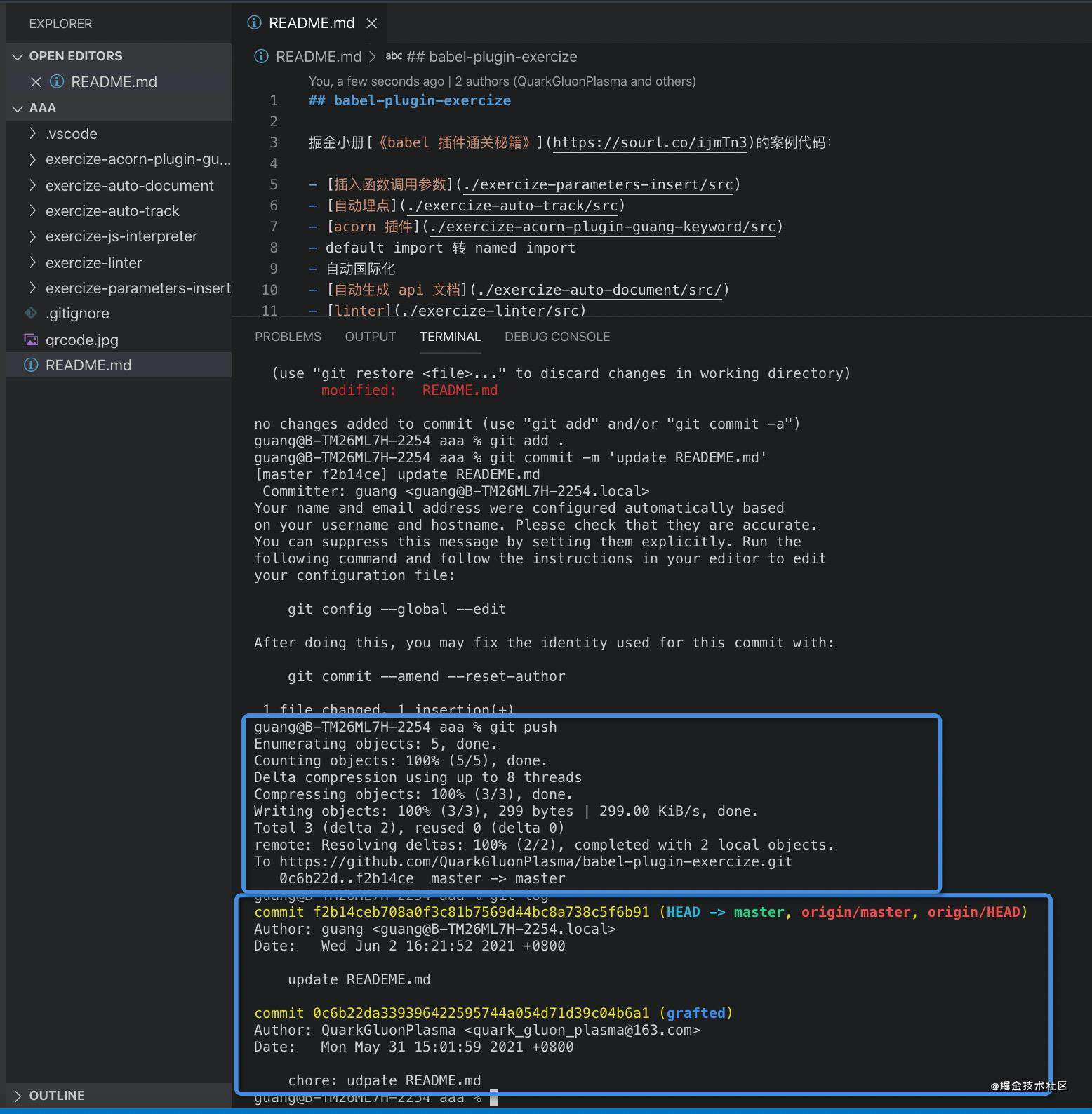The height and width of the screenshot is (1114, 1092).
Task: Close the README.md editor tab
Action: pos(372,23)
